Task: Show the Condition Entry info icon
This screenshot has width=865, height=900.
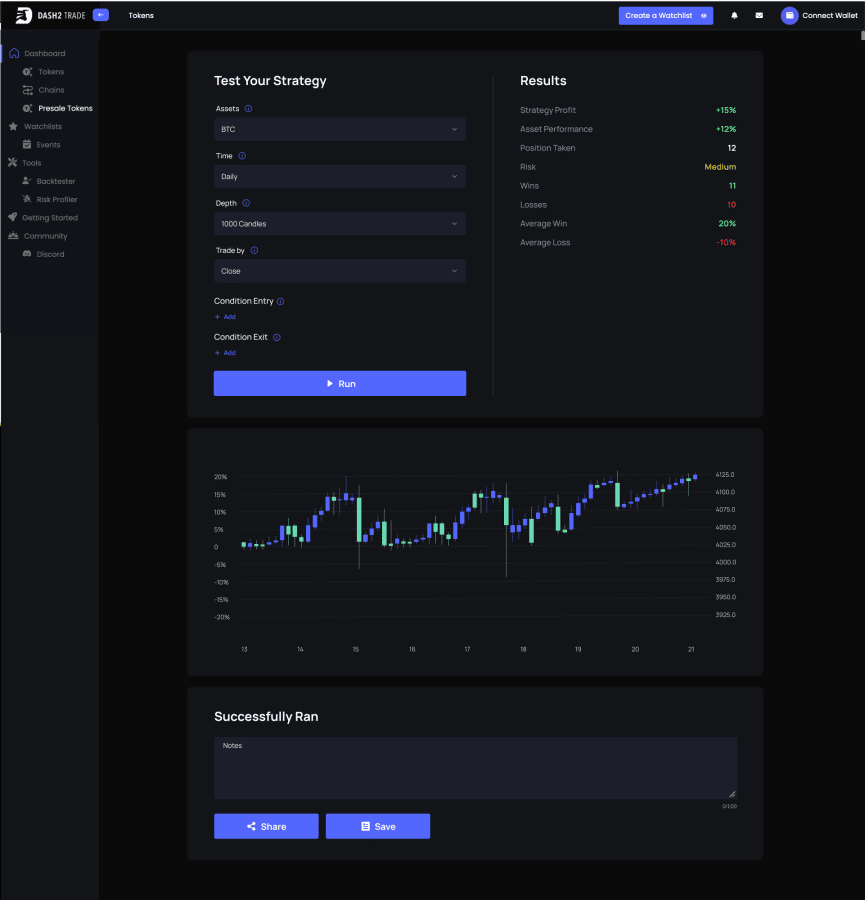Action: click(281, 301)
